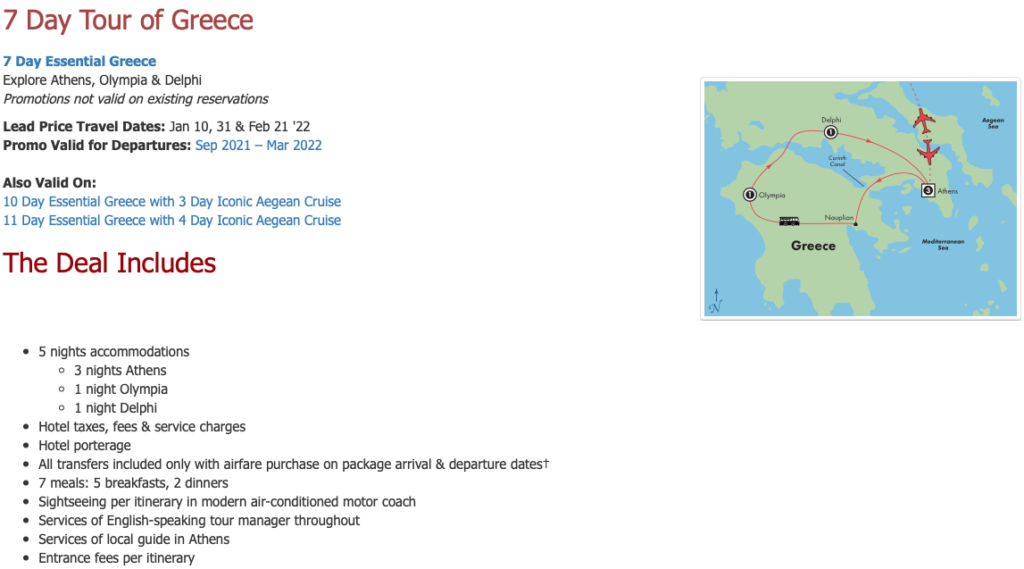Image resolution: width=1024 pixels, height=569 pixels.
Task: Click the Mediterranean Sea label on the map
Action: point(943,244)
